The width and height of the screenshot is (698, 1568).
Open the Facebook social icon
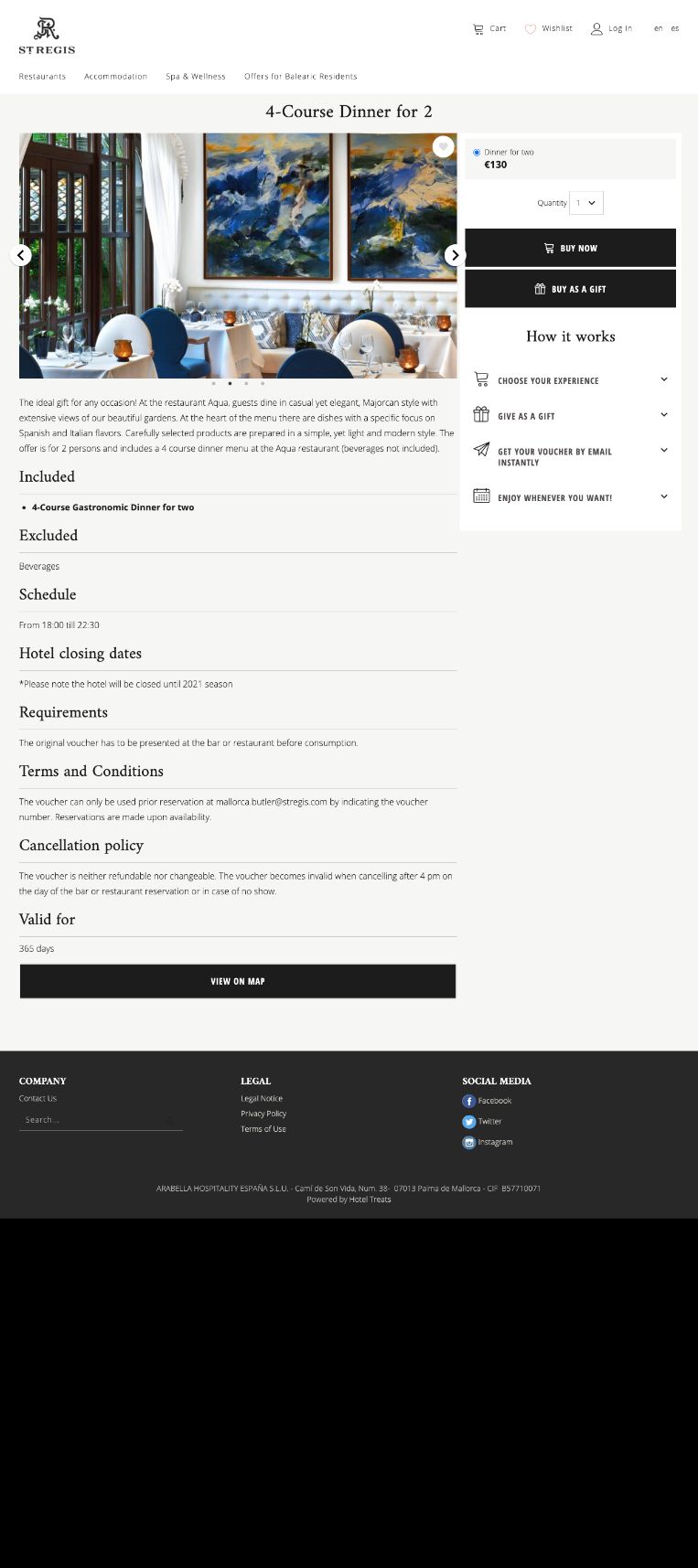469,1101
